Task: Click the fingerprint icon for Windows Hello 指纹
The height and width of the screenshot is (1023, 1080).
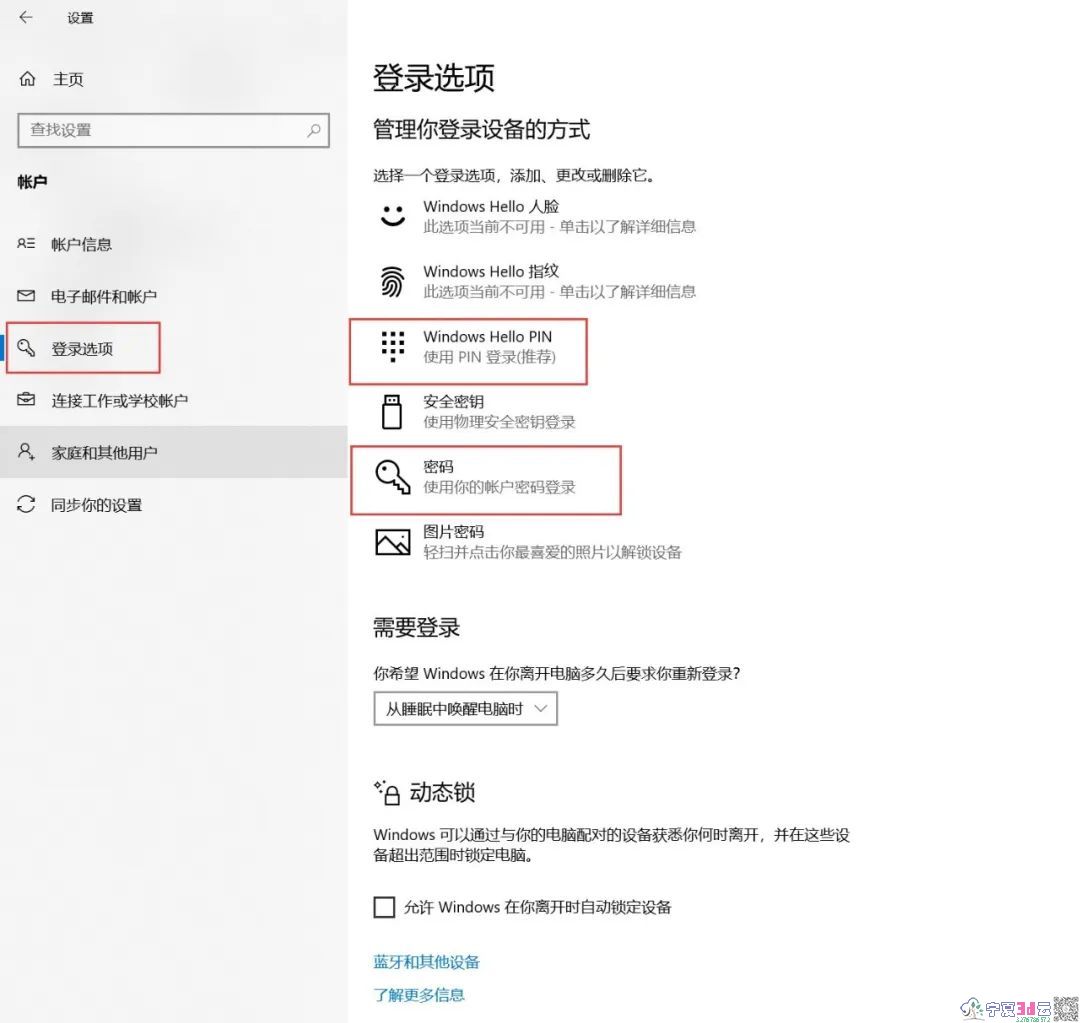Action: click(x=393, y=281)
